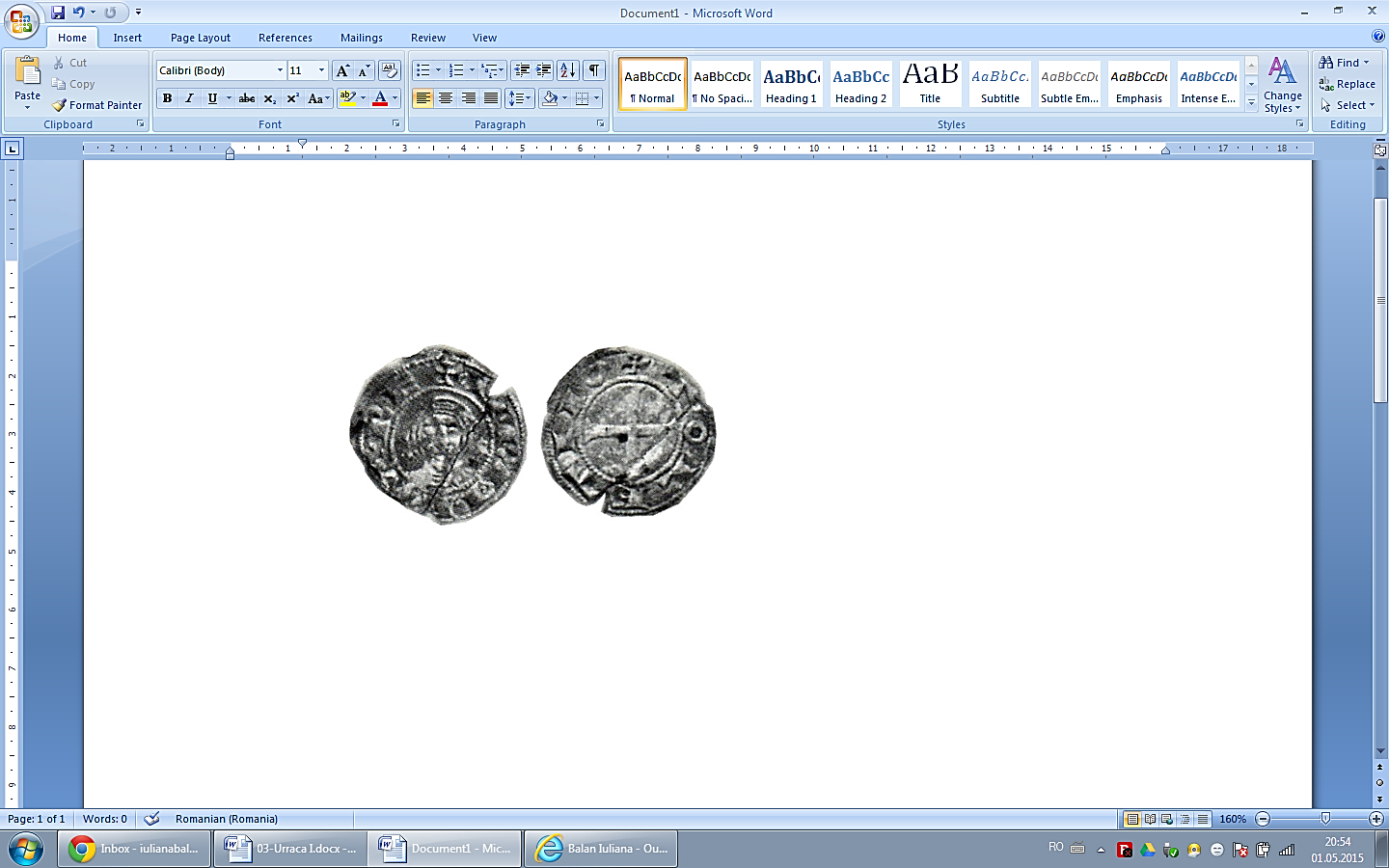Click the Format Painter icon
The width and height of the screenshot is (1389, 868).
click(x=60, y=105)
